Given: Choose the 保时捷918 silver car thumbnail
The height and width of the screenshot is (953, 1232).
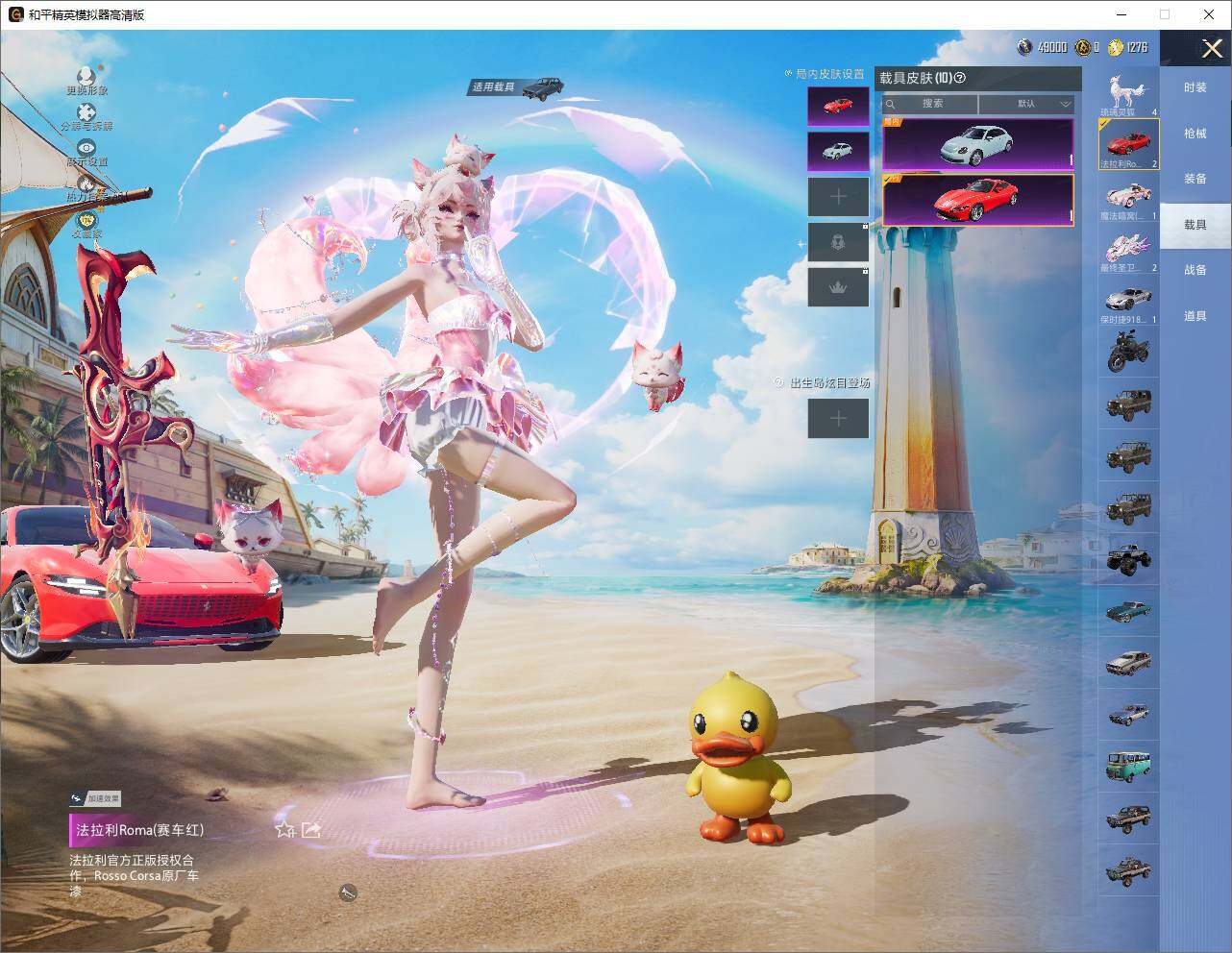Looking at the screenshot, I should click(x=1128, y=301).
